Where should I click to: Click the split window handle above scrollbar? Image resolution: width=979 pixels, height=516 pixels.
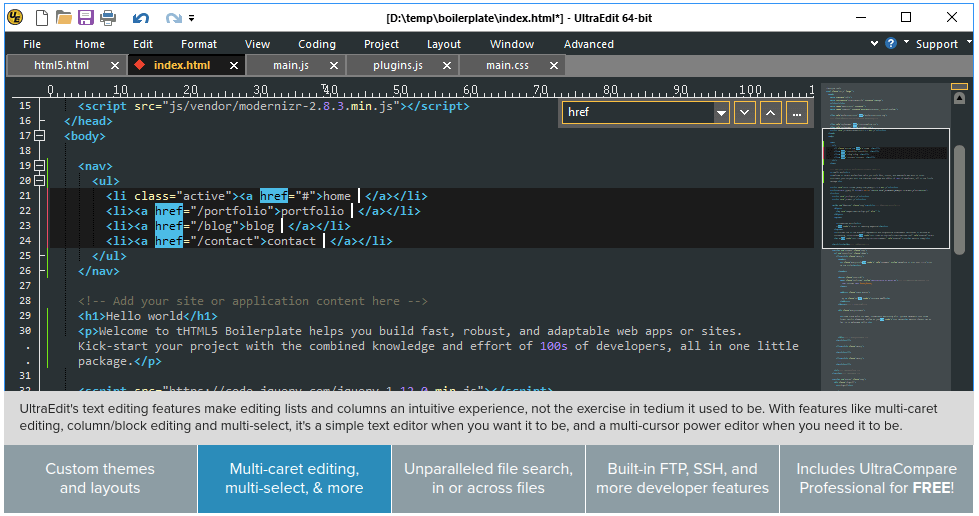(x=959, y=86)
